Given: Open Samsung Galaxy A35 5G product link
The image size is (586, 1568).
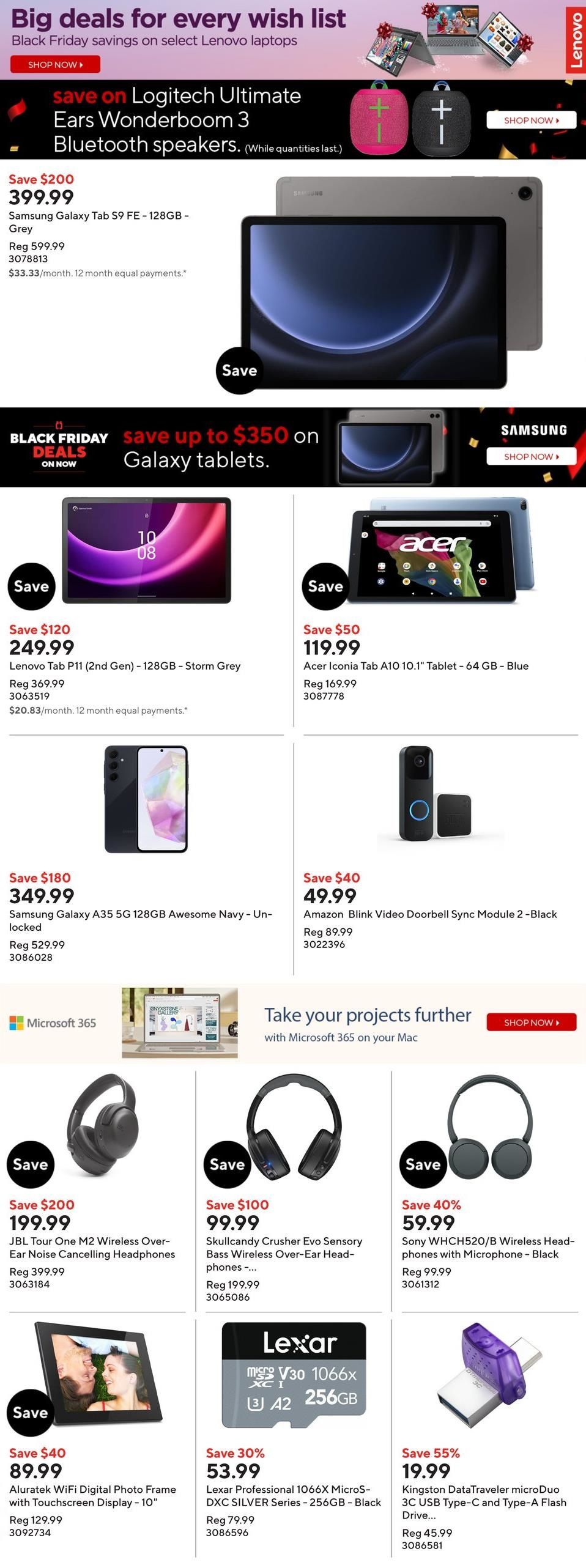Looking at the screenshot, I should point(140,920).
